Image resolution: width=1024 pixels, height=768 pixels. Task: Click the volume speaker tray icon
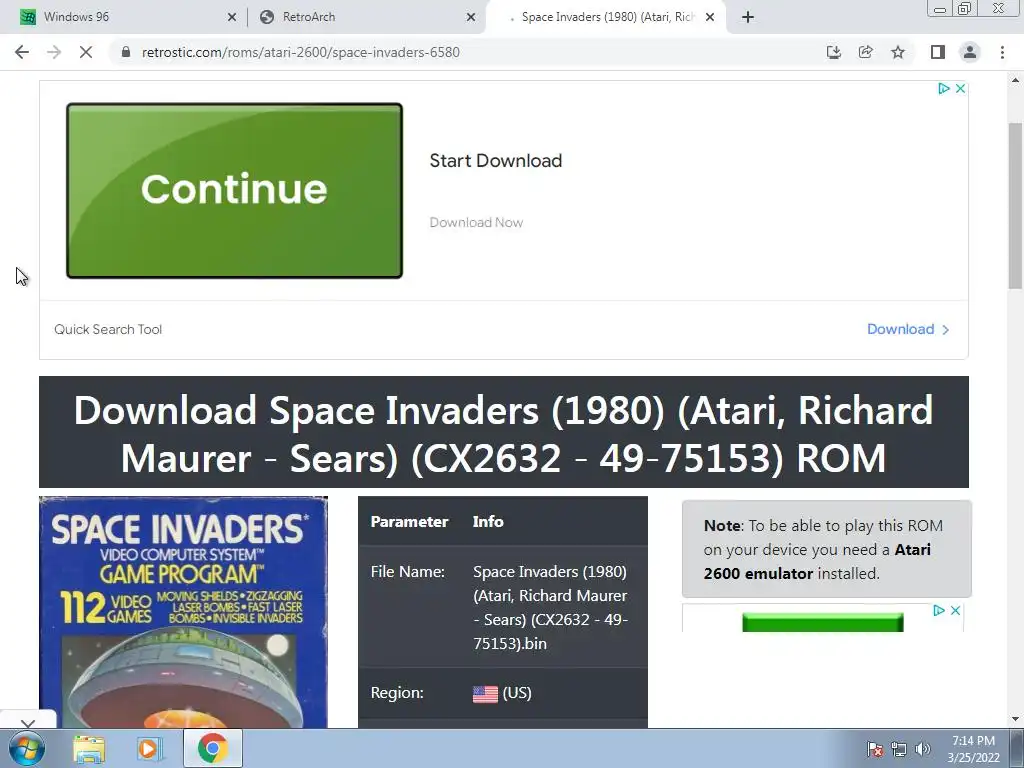pyautogui.click(x=923, y=750)
